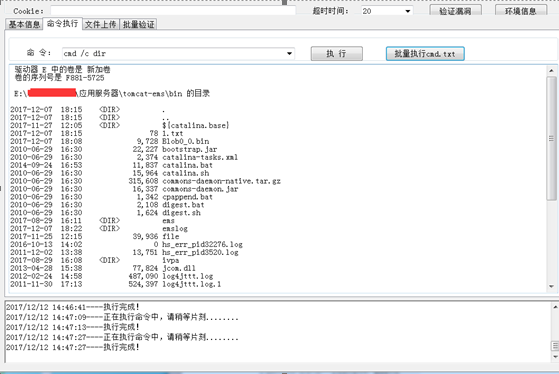
Task: Open the 文件上传 tab
Action: coord(101,24)
